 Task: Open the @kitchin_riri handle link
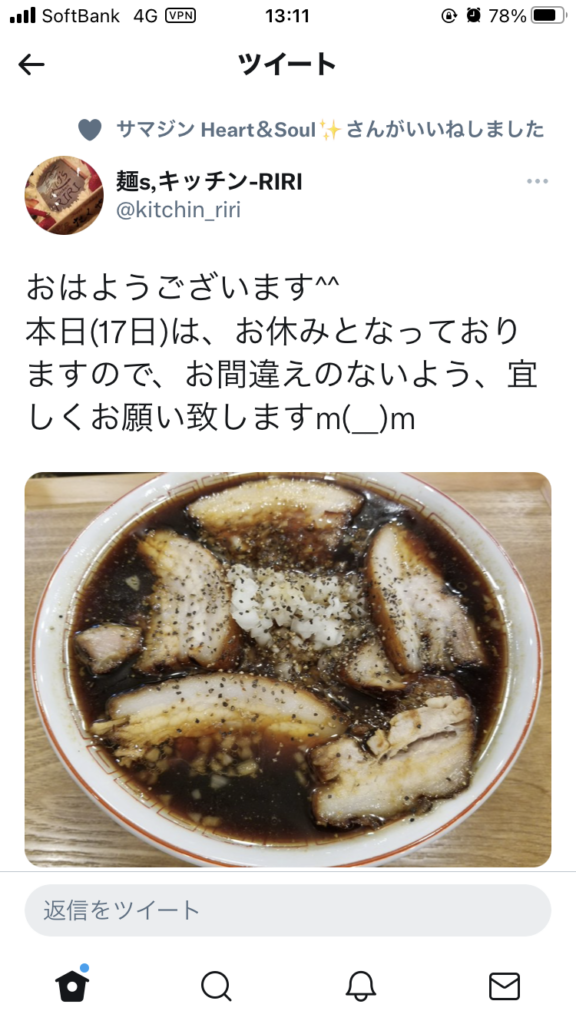click(178, 210)
